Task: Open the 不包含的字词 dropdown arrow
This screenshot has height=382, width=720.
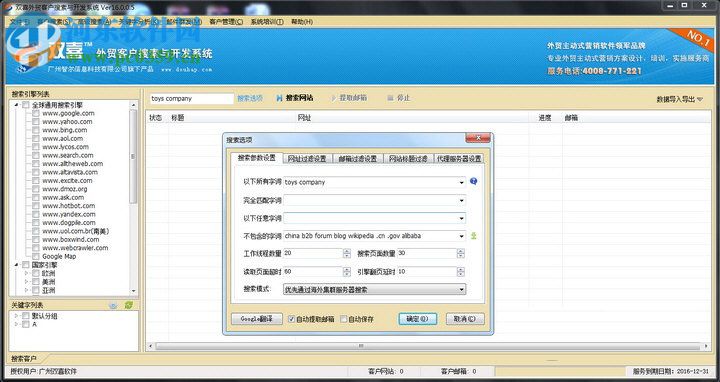Action: pos(461,236)
